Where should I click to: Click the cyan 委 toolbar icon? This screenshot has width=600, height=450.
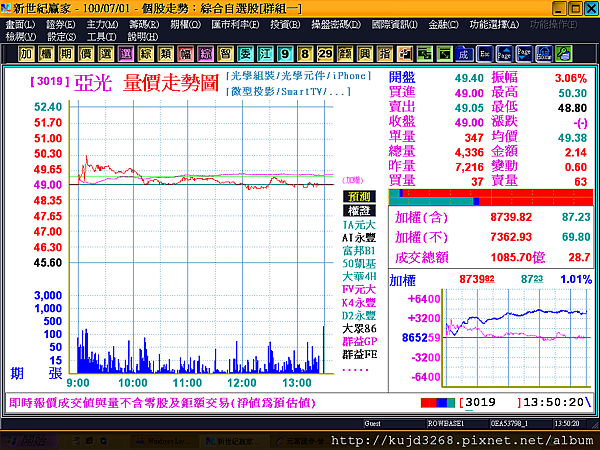(245, 54)
